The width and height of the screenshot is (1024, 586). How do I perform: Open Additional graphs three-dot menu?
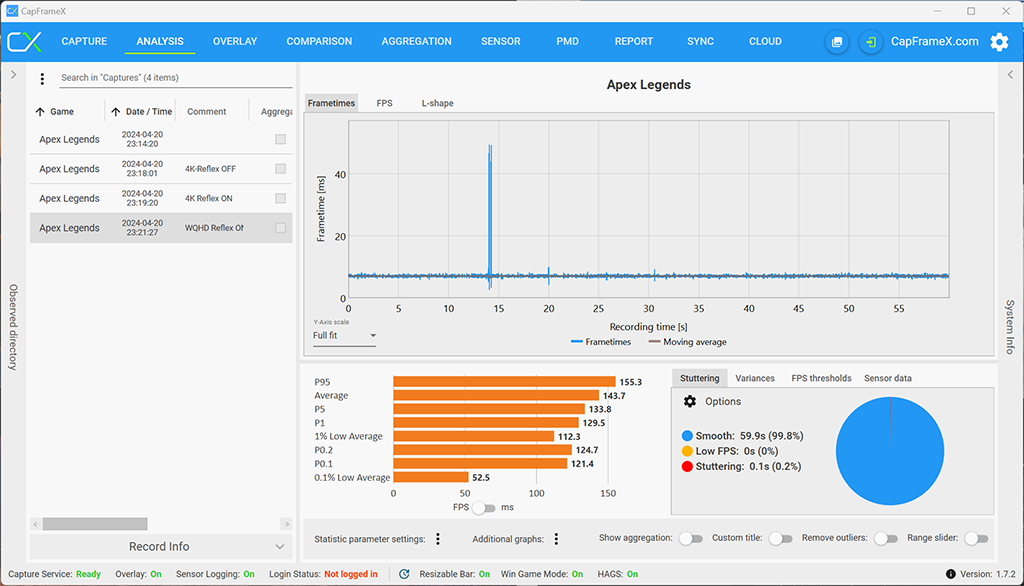(556, 539)
